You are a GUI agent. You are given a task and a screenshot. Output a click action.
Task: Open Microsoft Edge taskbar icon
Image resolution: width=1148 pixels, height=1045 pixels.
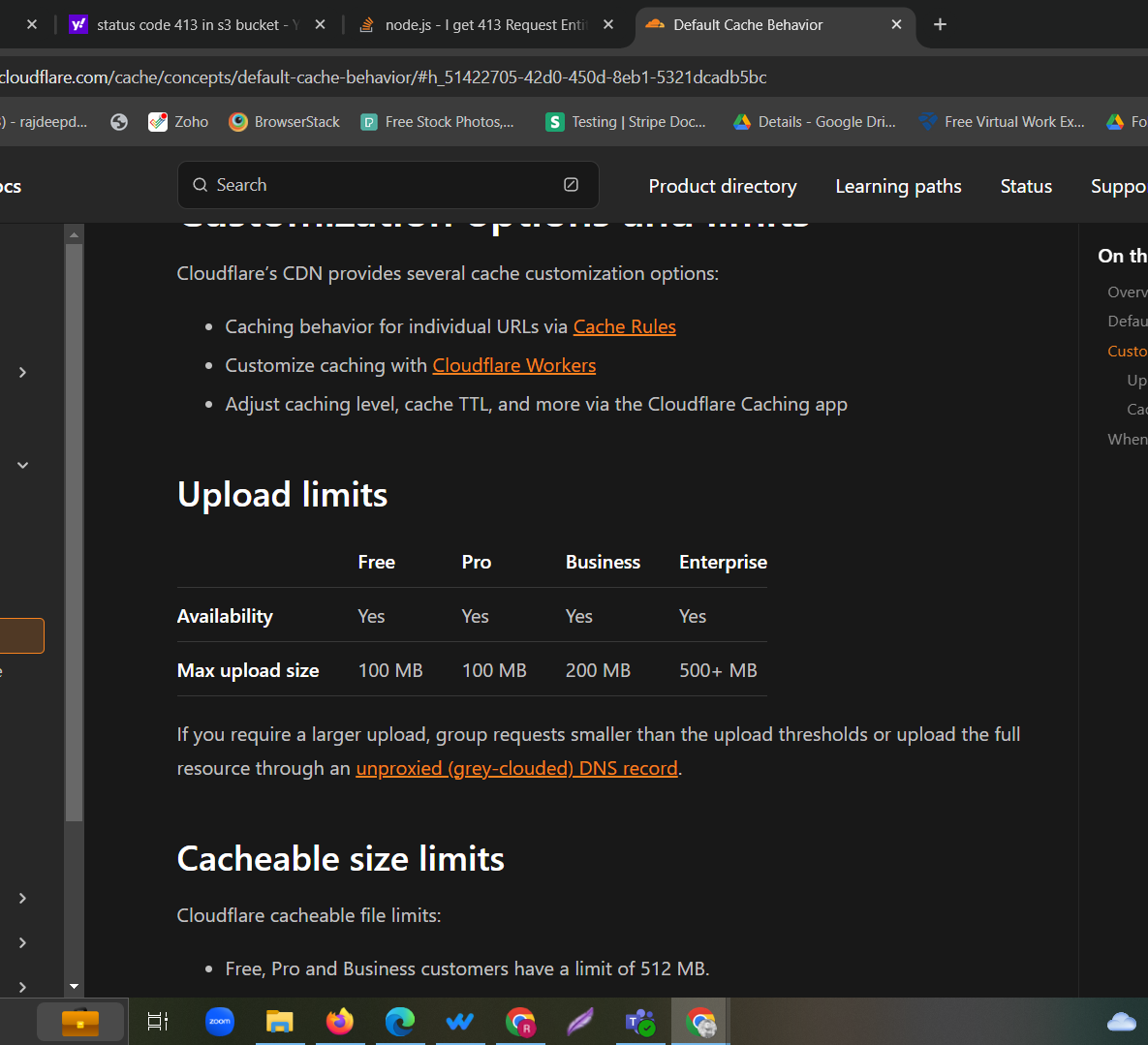click(x=400, y=1022)
